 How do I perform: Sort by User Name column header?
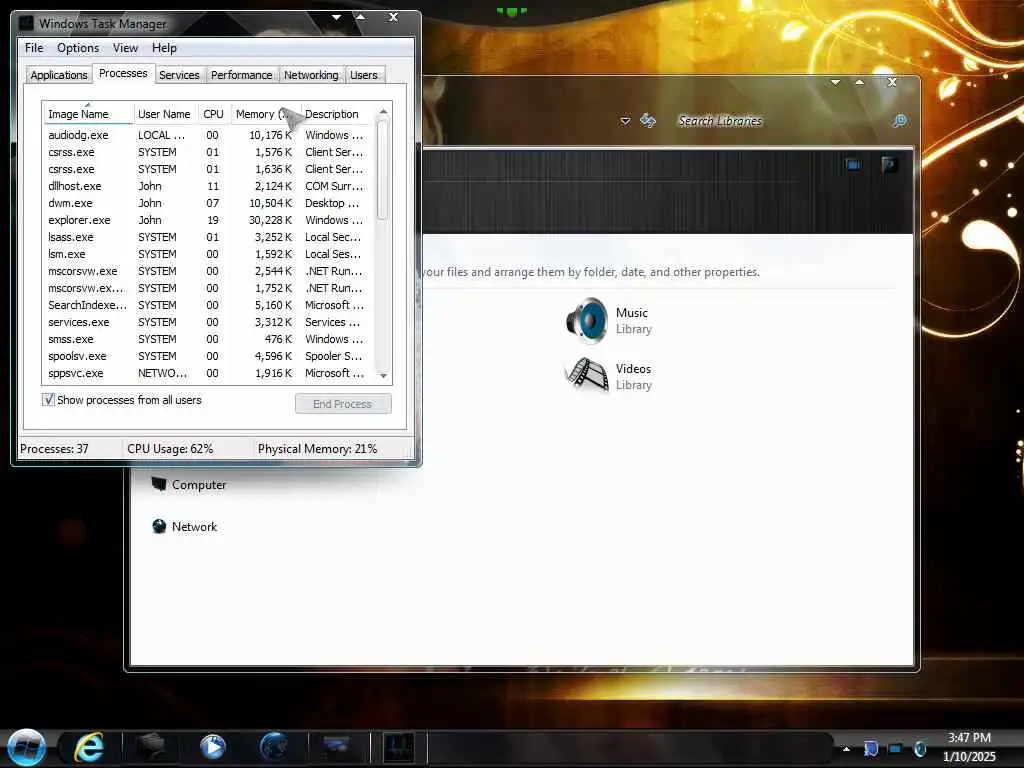(164, 114)
